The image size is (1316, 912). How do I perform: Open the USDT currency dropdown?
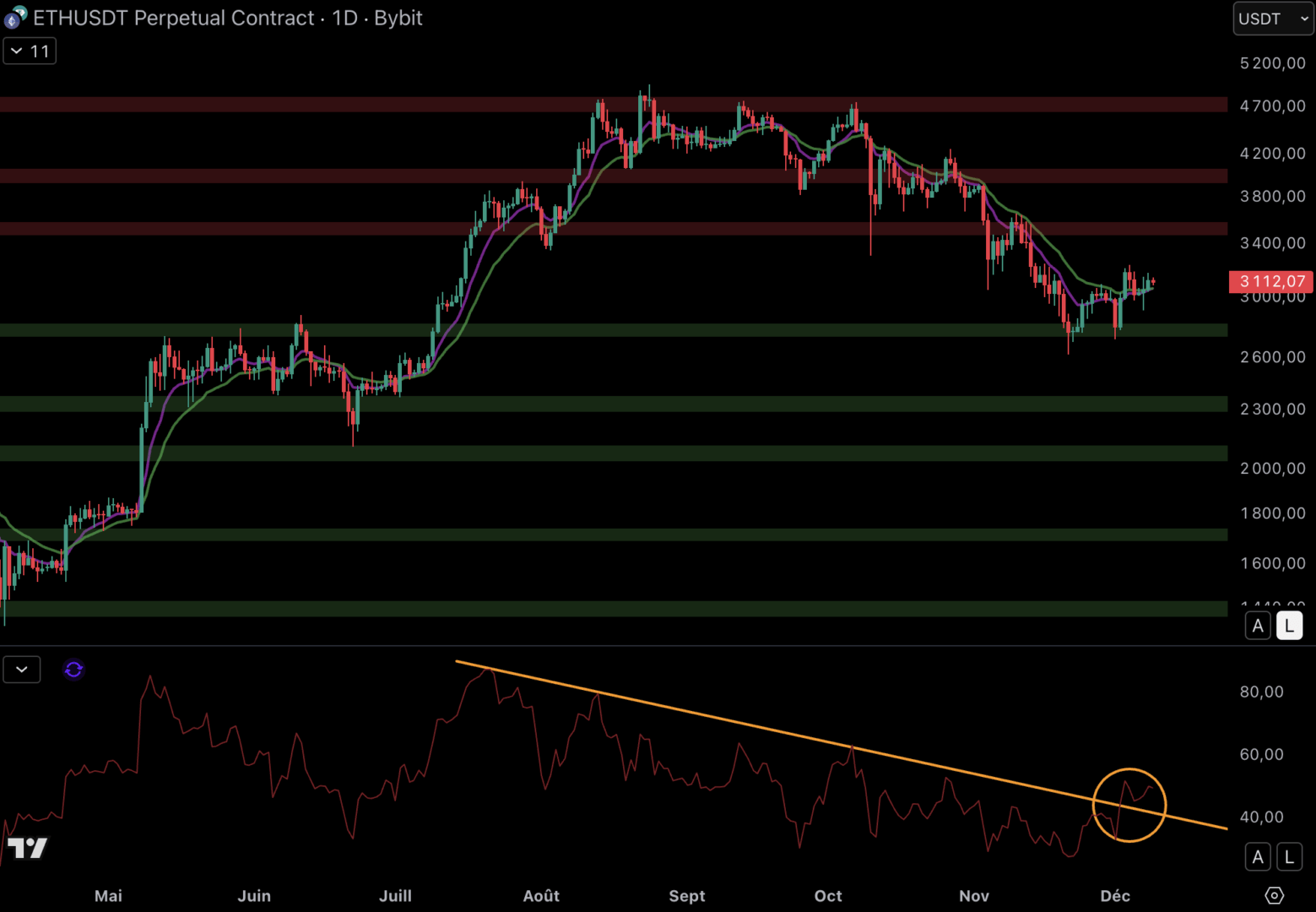1272,19
